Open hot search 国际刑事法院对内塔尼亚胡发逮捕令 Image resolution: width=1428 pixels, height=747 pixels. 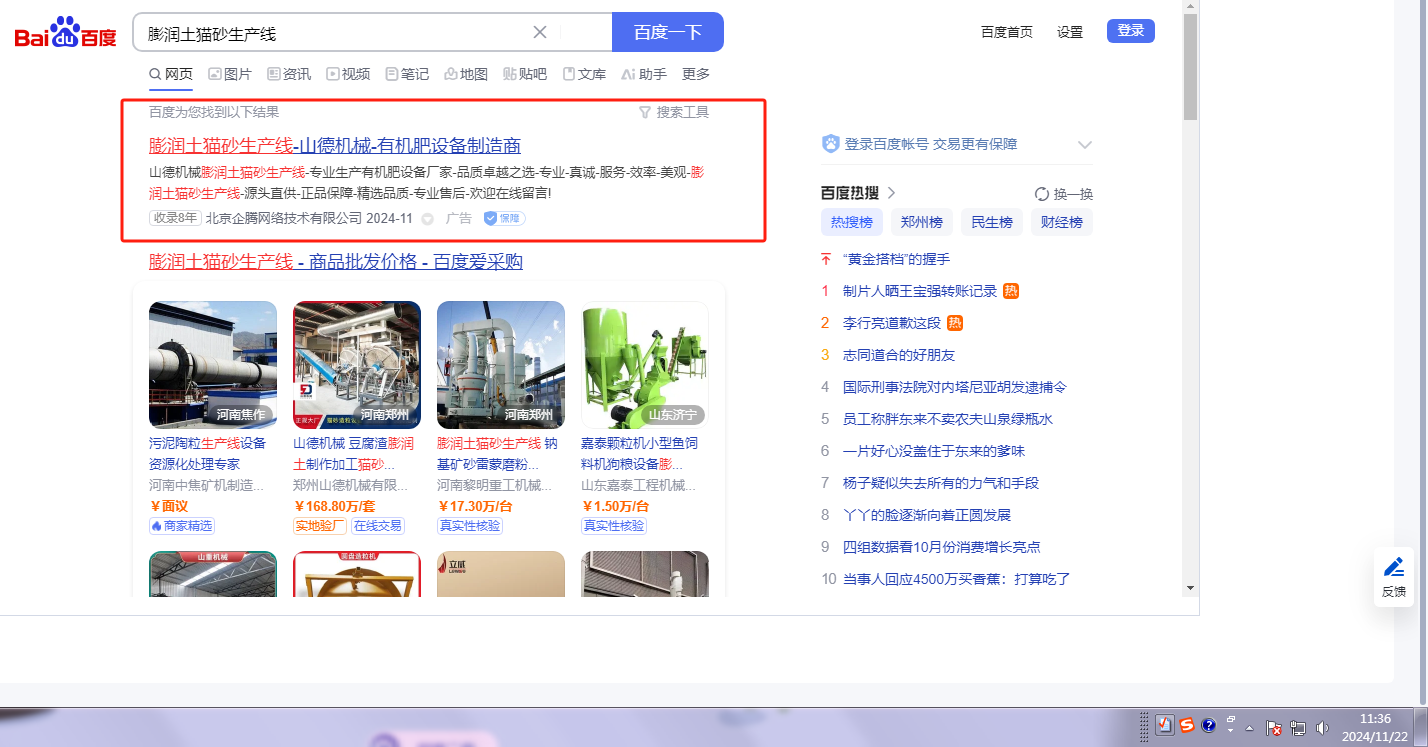pyautogui.click(x=955, y=387)
